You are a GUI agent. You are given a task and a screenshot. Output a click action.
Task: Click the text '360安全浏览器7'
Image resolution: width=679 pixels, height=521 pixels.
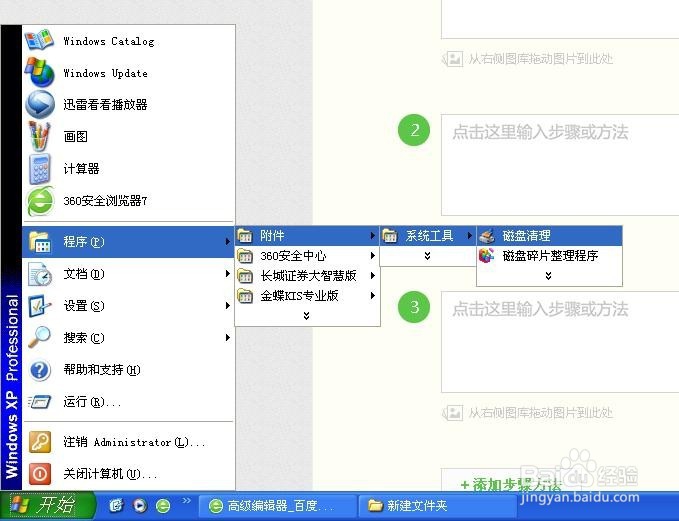pos(105,201)
